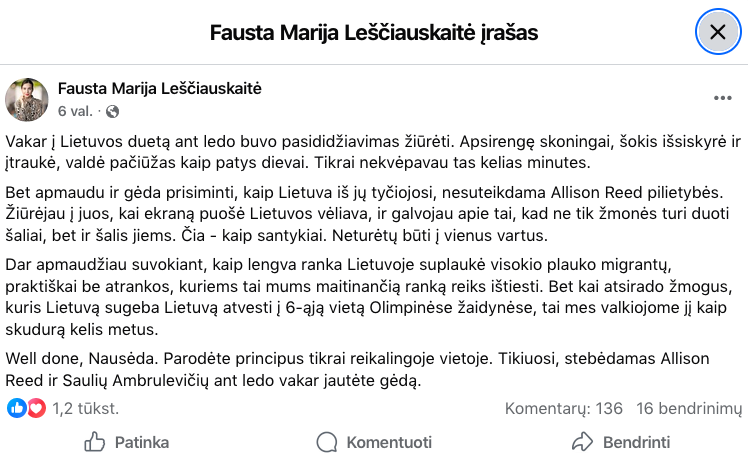Click the globe public-privacy icon
748x461 pixels.
tap(112, 111)
